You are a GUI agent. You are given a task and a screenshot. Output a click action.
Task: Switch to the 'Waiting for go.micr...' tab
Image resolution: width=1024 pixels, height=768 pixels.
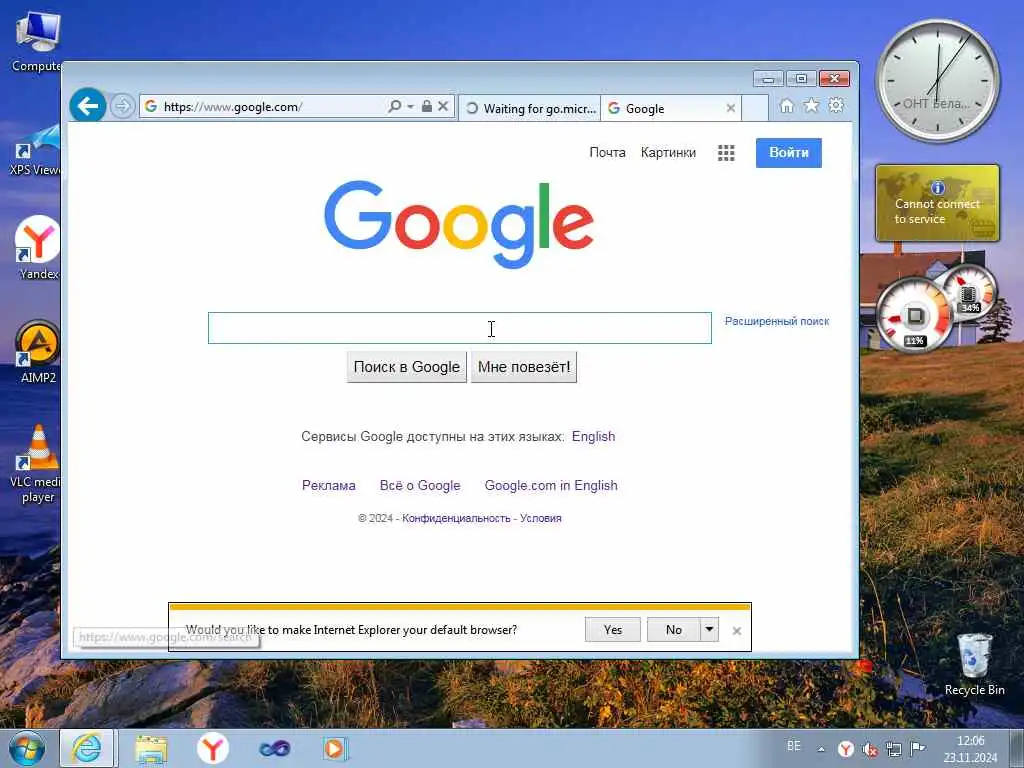point(530,108)
